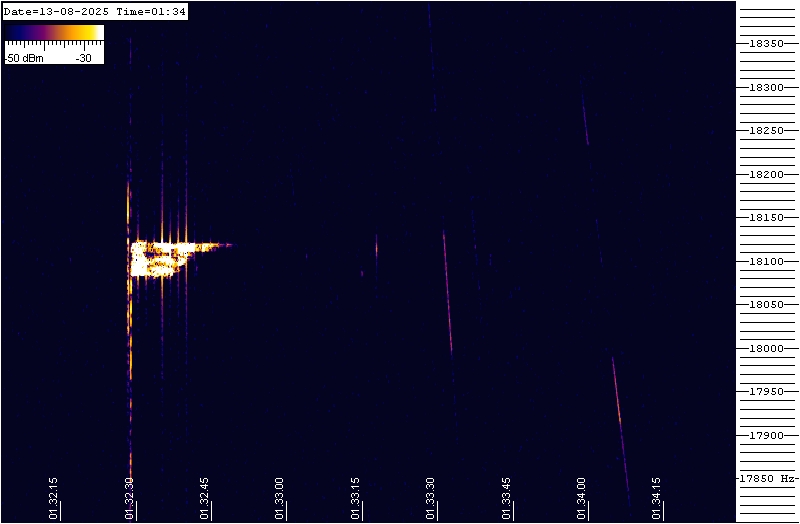Viewport: 800px width, 524px height.
Task: Select the 01.33.45 time axis marker
Action: tap(506, 498)
